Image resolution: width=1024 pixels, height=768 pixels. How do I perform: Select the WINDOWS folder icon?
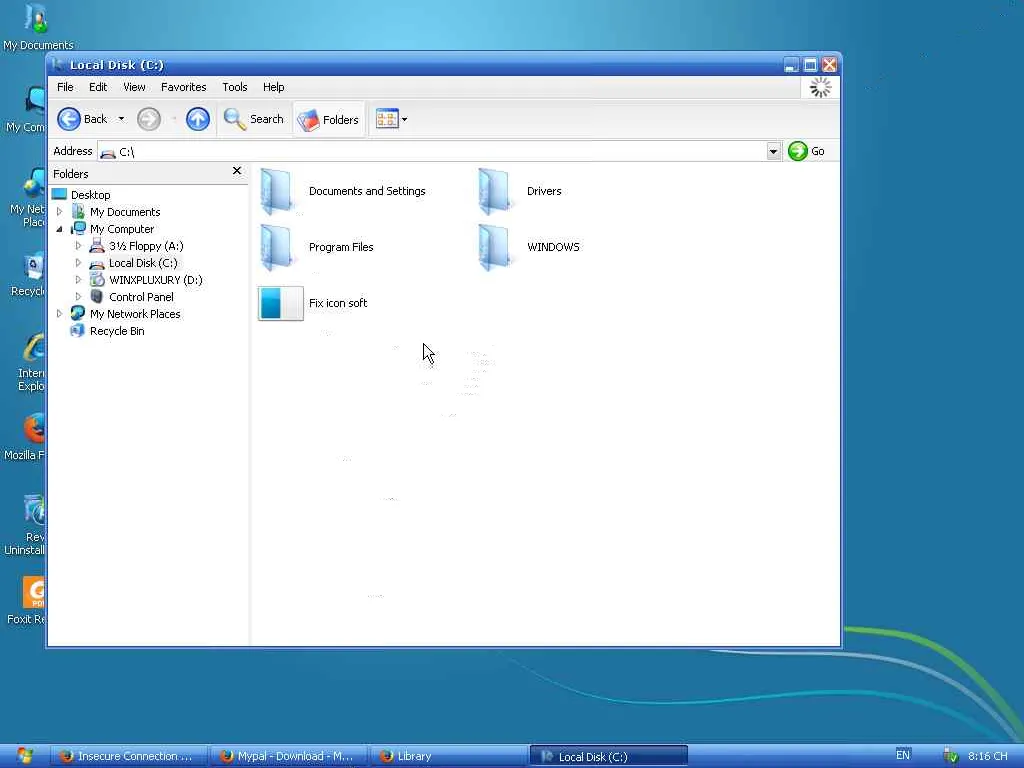(494, 248)
